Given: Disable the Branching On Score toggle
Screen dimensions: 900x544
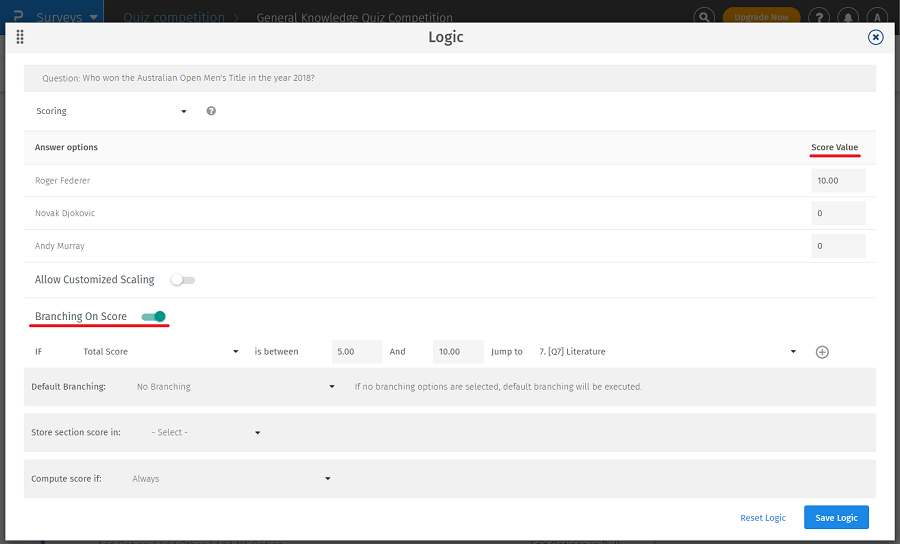Looking at the screenshot, I should [153, 317].
